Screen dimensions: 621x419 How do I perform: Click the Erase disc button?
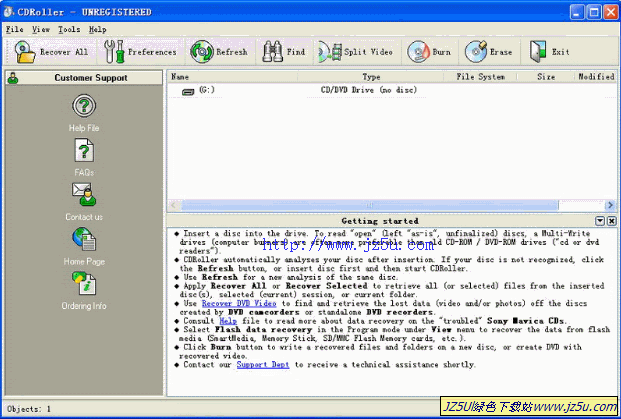[x=488, y=52]
